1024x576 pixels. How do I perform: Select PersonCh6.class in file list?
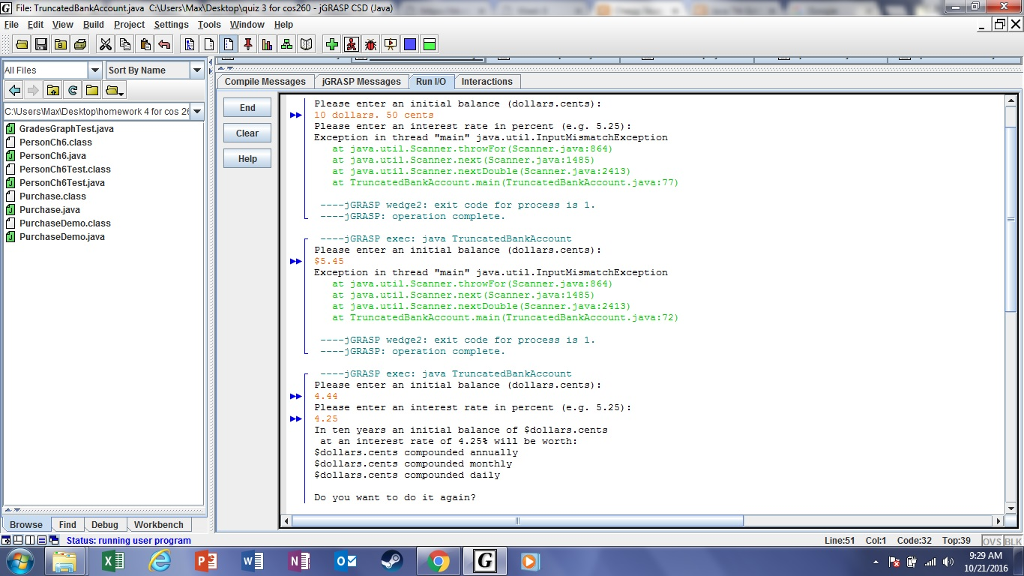[49, 142]
